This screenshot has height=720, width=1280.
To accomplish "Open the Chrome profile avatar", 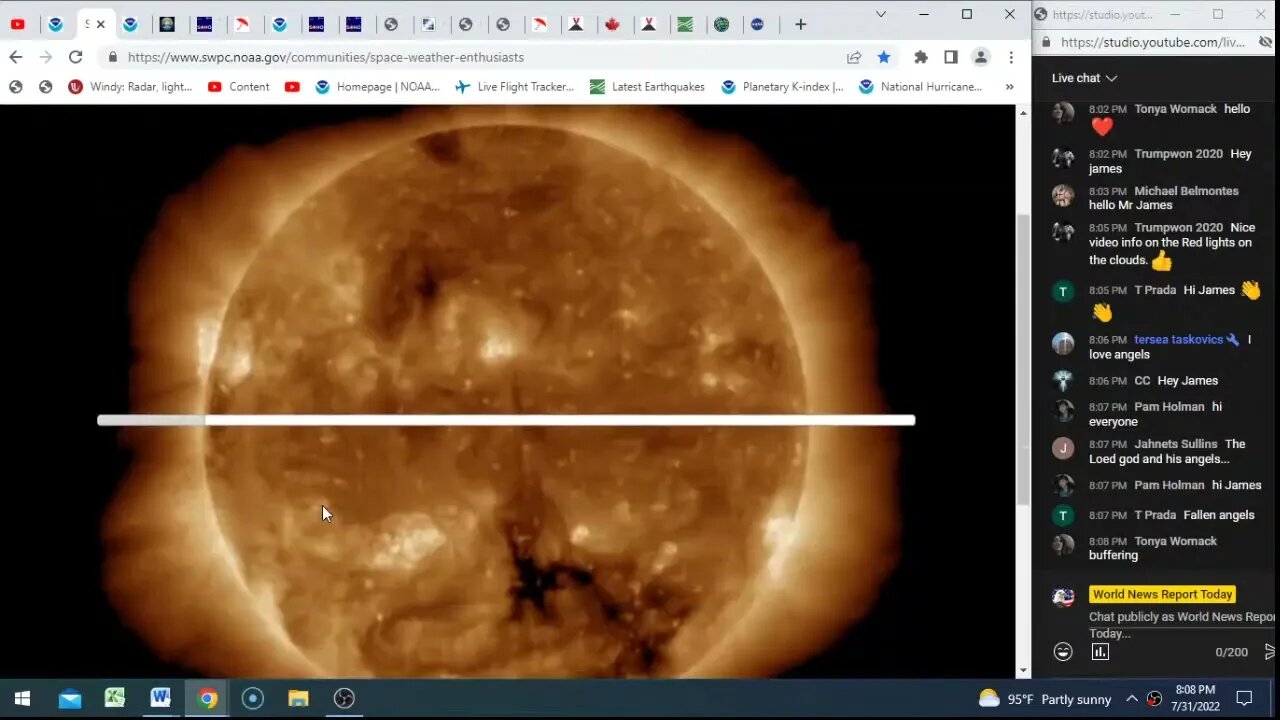I will coord(981,57).
